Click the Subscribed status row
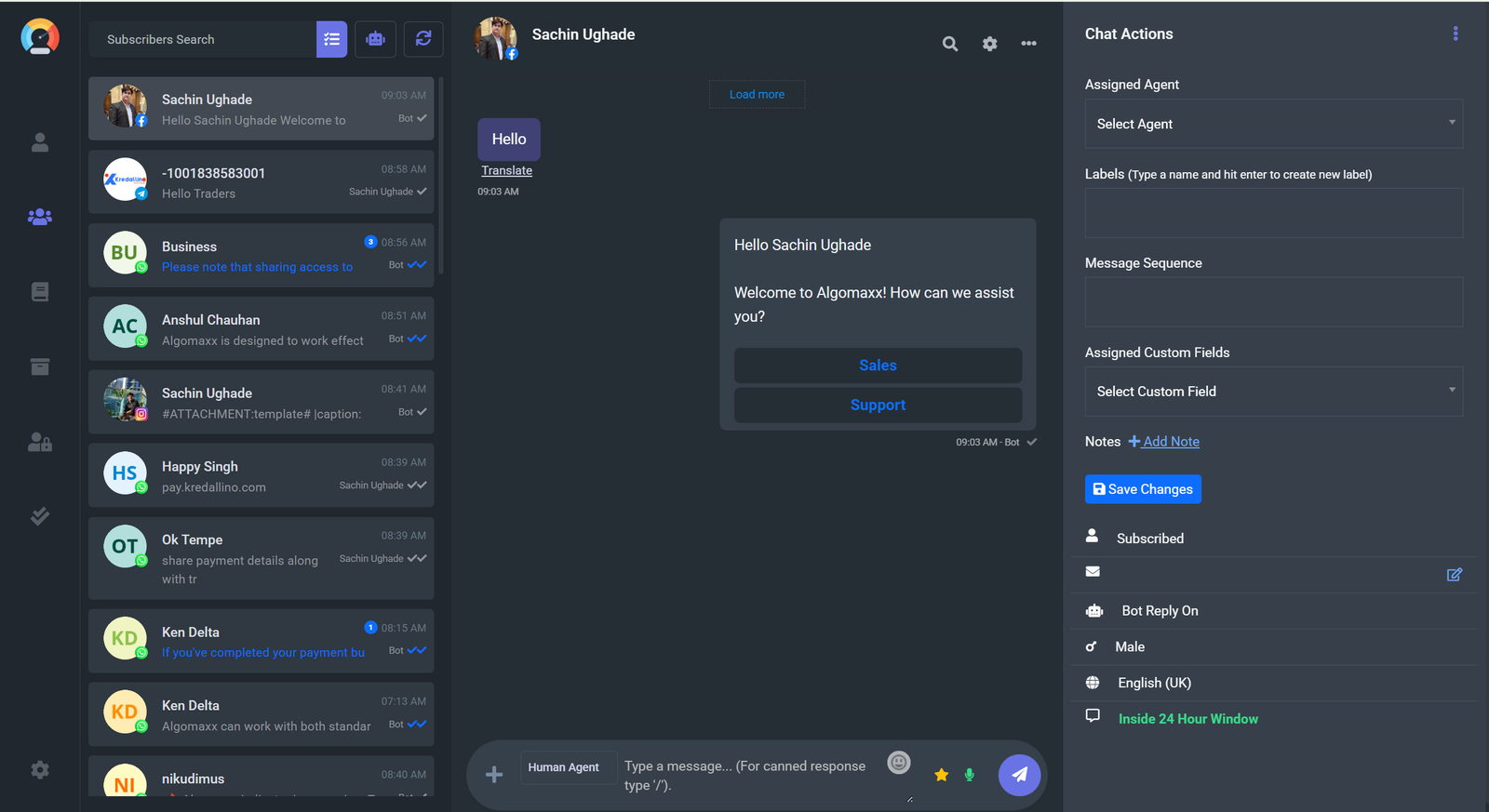This screenshot has width=1489, height=812. 1274,539
